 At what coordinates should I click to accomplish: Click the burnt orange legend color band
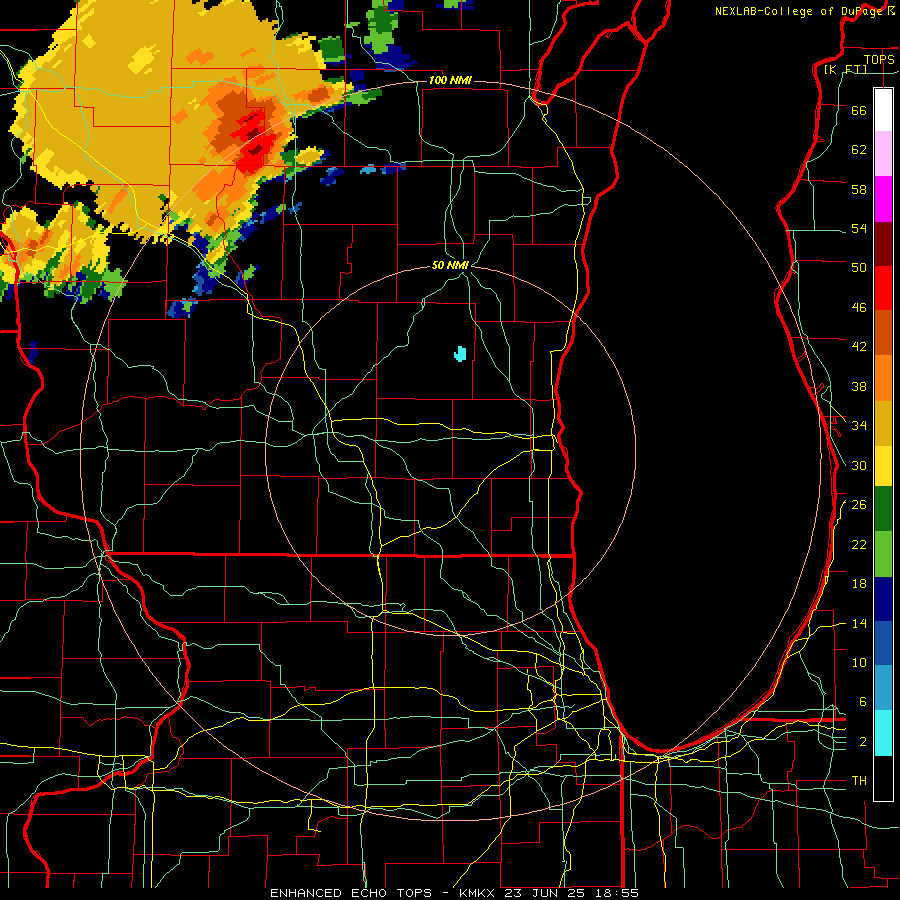(883, 333)
